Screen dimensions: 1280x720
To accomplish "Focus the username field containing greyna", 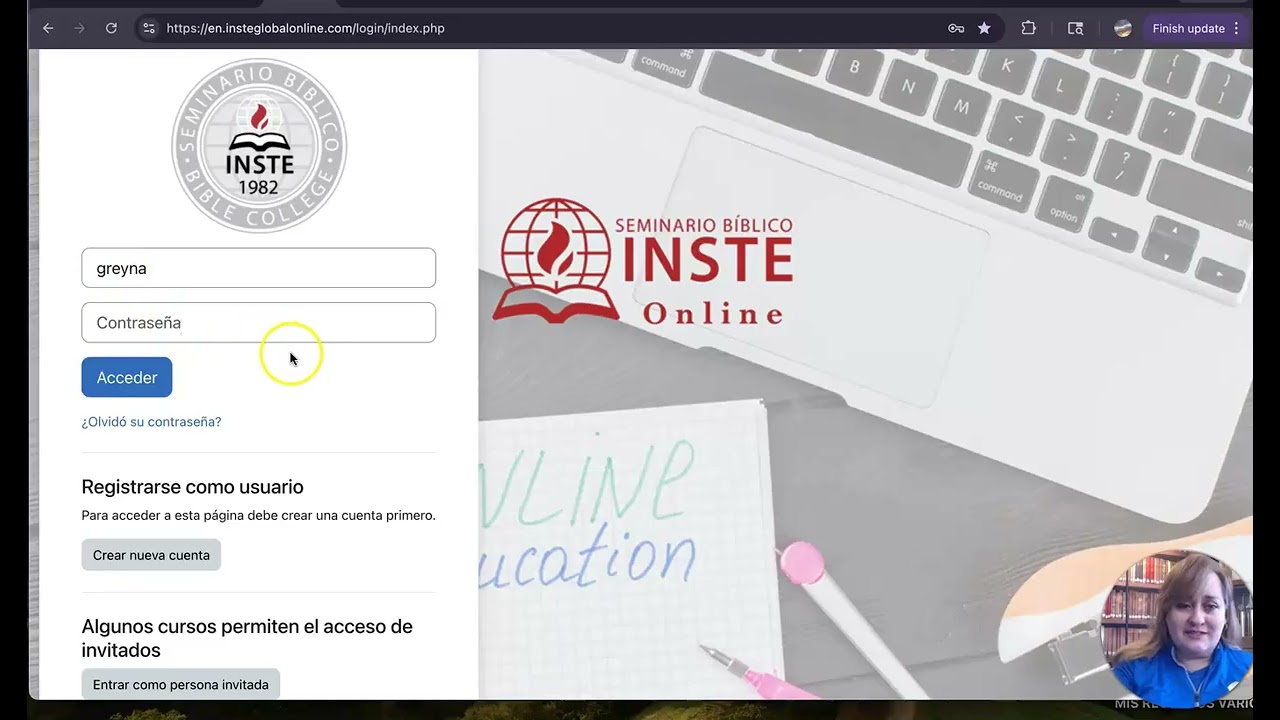I will point(258,268).
